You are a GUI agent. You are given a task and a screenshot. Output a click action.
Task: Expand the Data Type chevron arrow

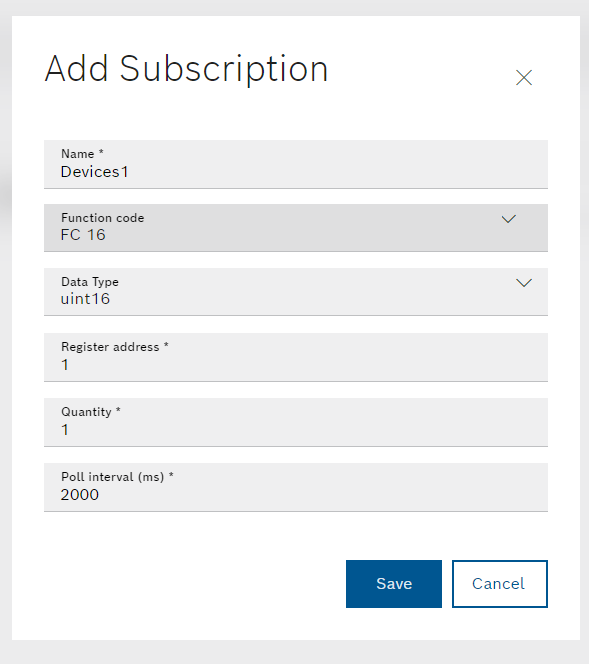(x=524, y=283)
